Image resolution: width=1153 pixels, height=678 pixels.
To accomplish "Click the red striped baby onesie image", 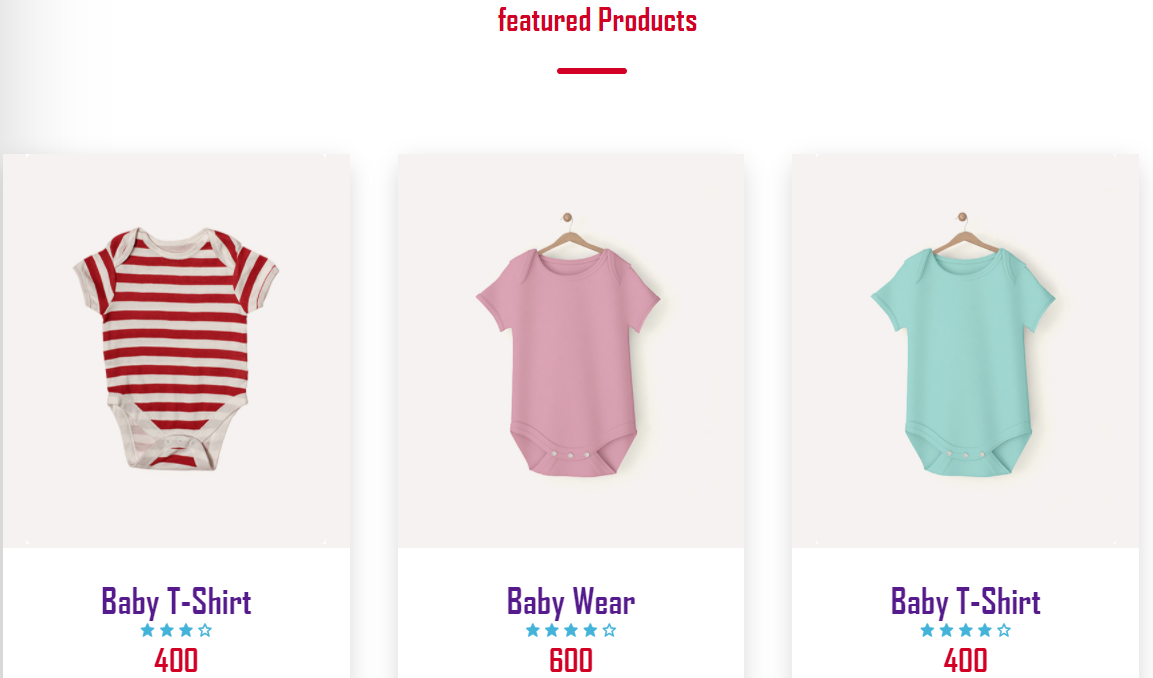I will click(176, 351).
